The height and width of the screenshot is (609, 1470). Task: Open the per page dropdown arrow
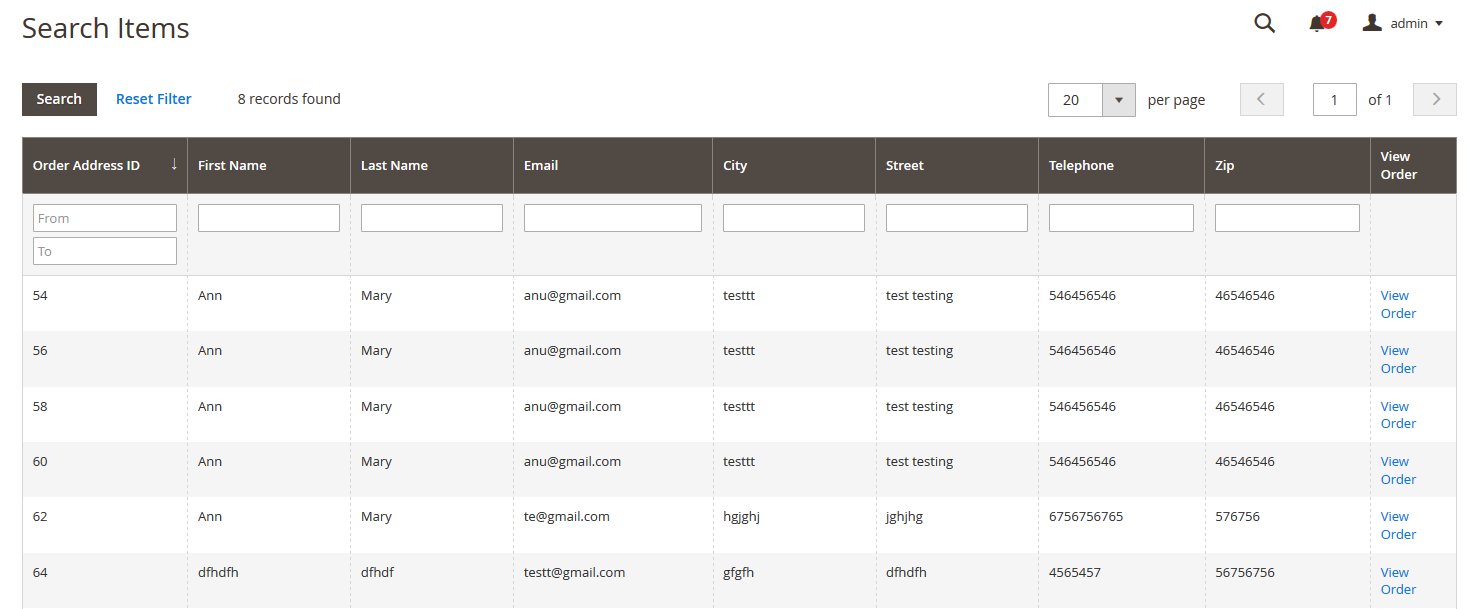pos(1118,100)
